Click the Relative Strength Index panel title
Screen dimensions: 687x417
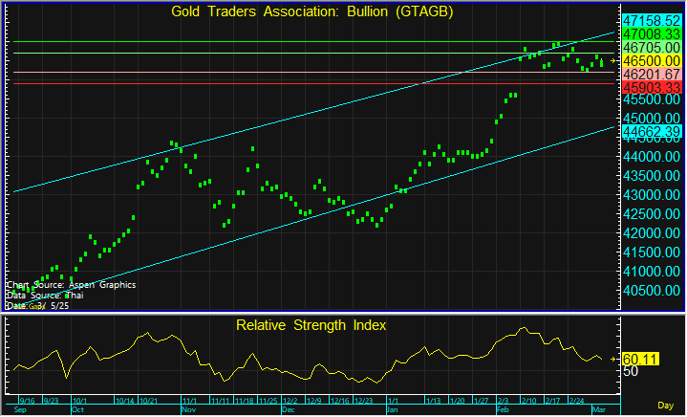311,325
